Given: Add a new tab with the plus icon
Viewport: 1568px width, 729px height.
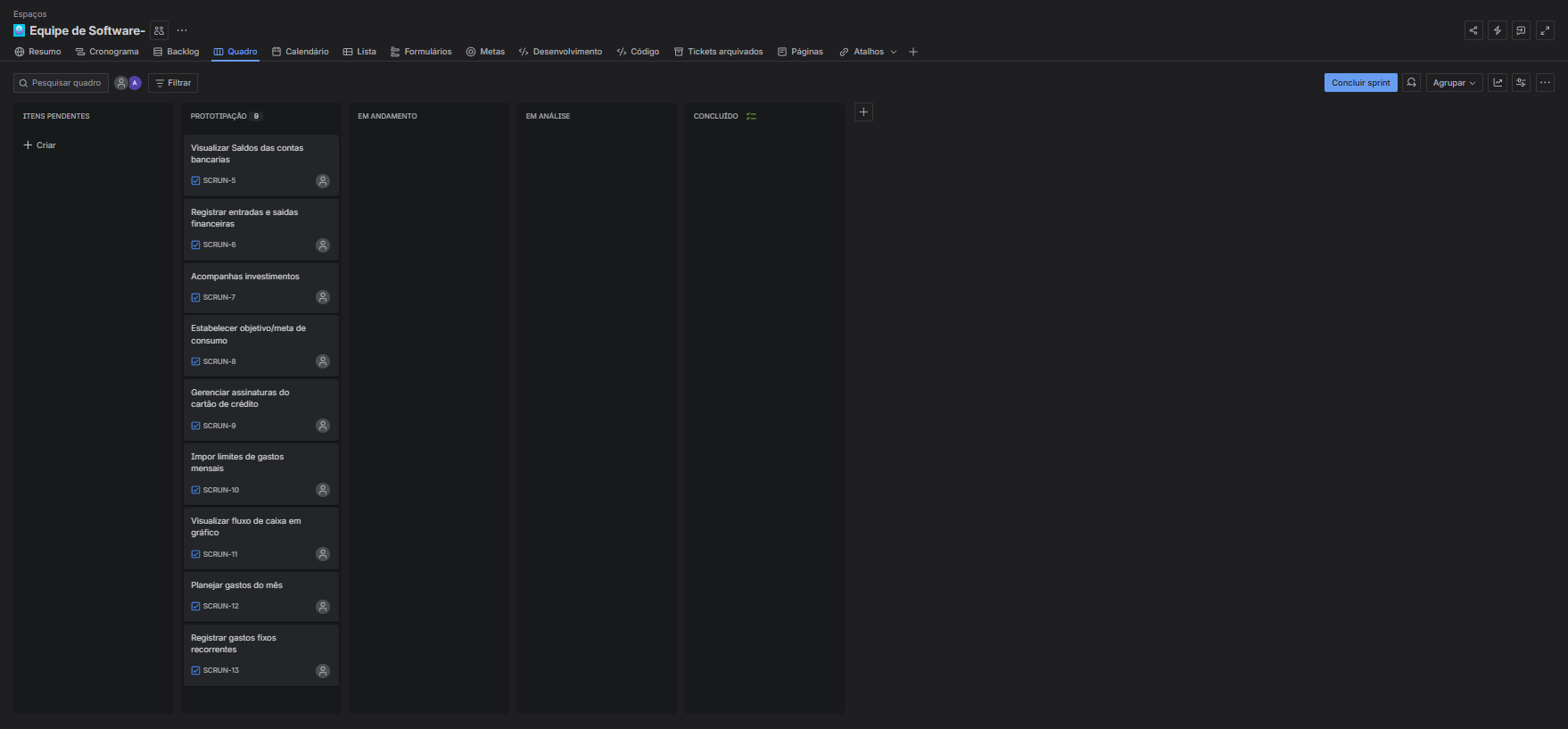Looking at the screenshot, I should click(x=913, y=52).
